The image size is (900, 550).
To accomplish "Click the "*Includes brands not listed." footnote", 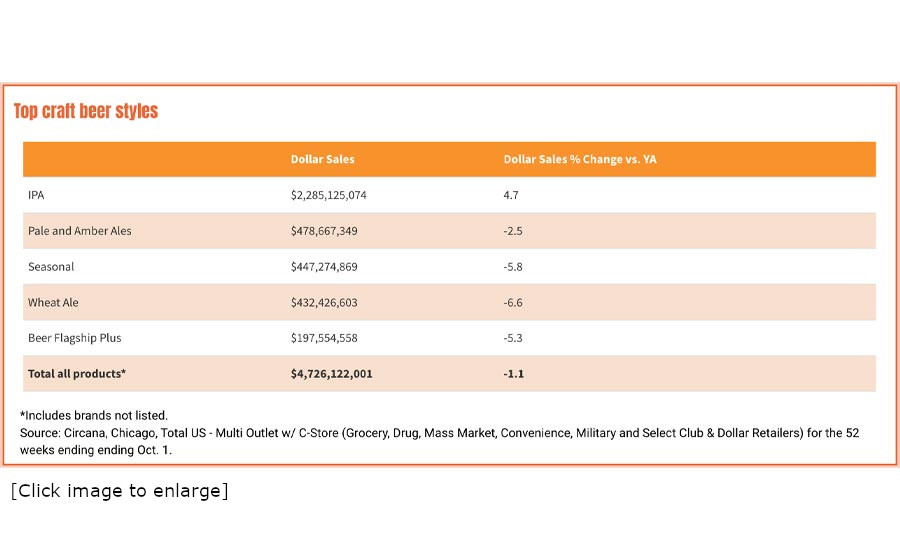I will tap(94, 415).
